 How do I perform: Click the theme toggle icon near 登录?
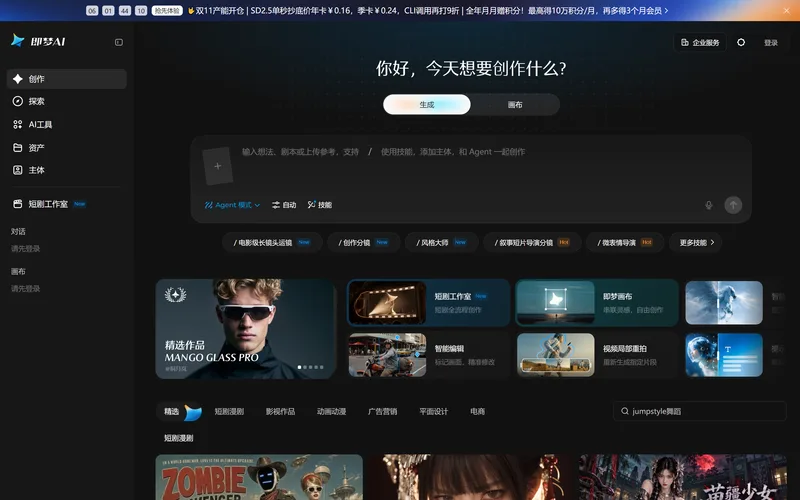tap(741, 42)
